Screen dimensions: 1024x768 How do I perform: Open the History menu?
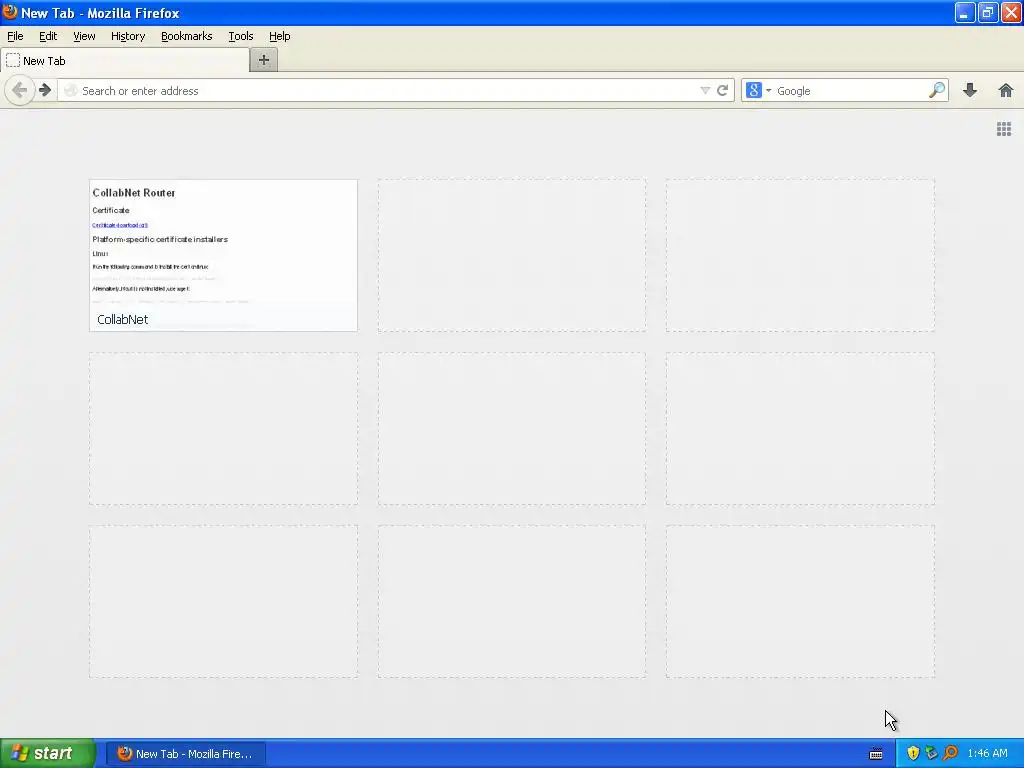point(128,36)
